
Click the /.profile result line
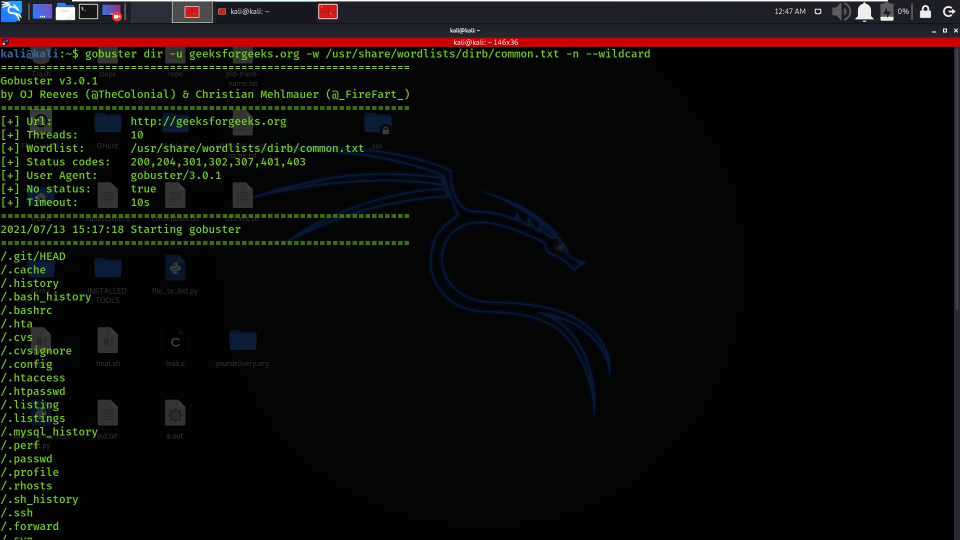pyautogui.click(x=29, y=472)
